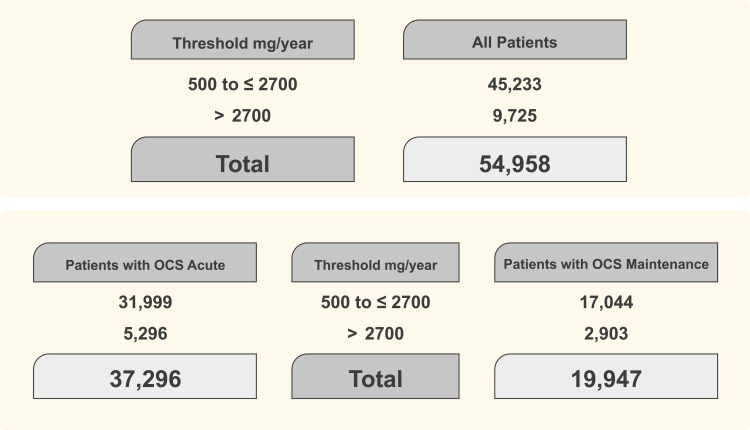
Task: Click the 9,725 value under All Patients
Action: (514, 115)
